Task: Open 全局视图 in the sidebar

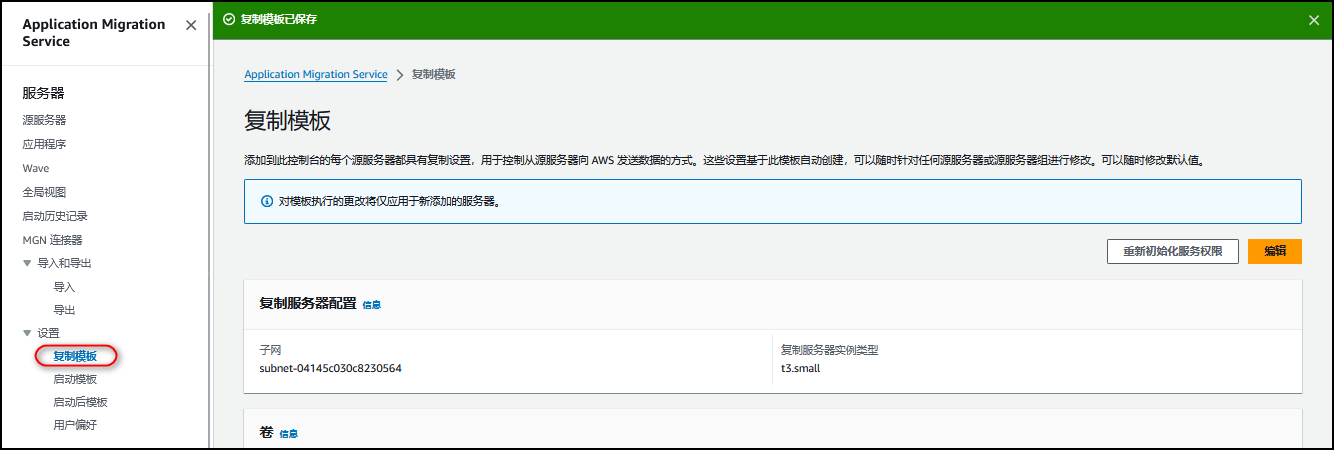Action: (44, 192)
